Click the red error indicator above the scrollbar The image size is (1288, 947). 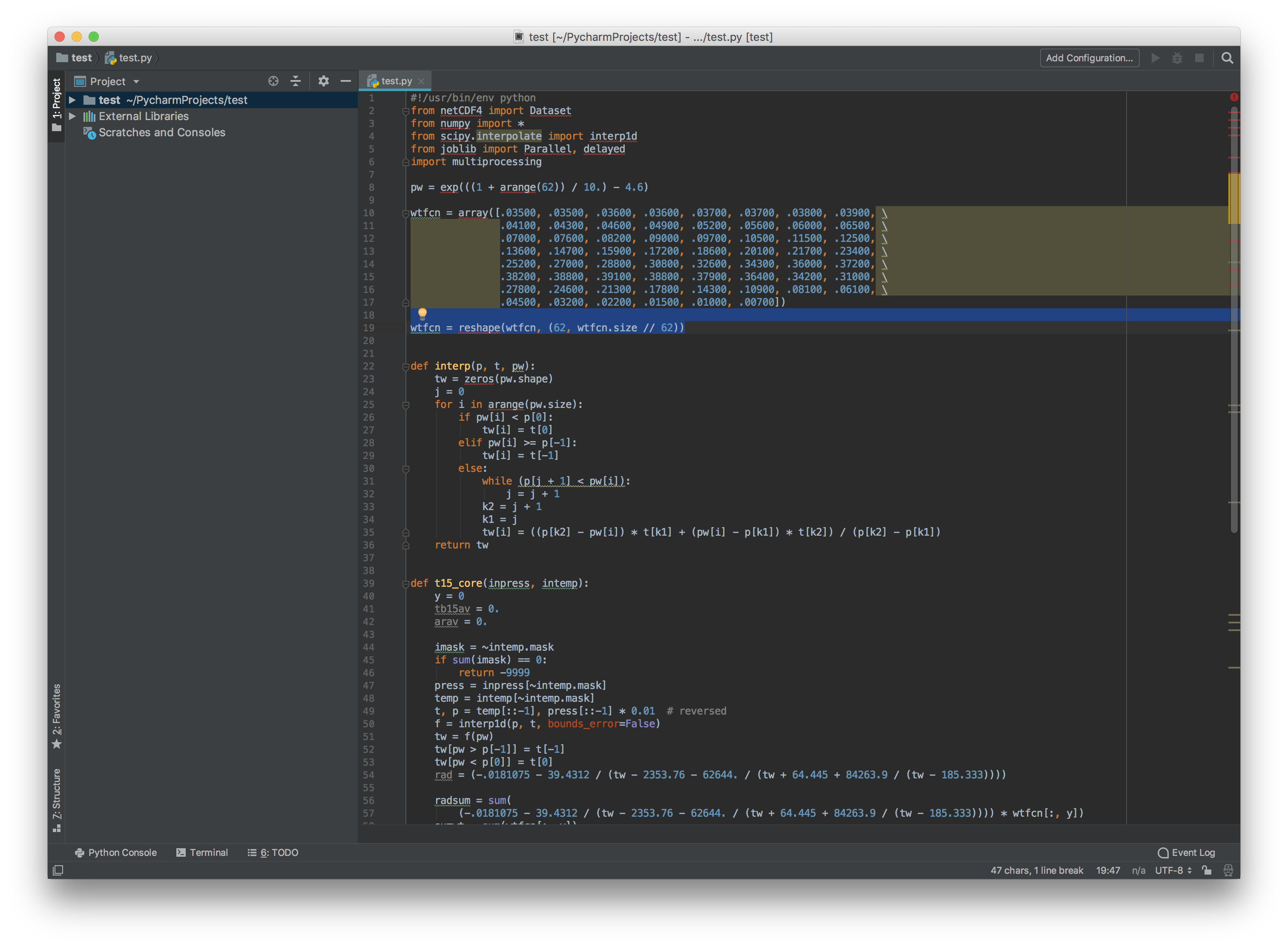pos(1233,98)
